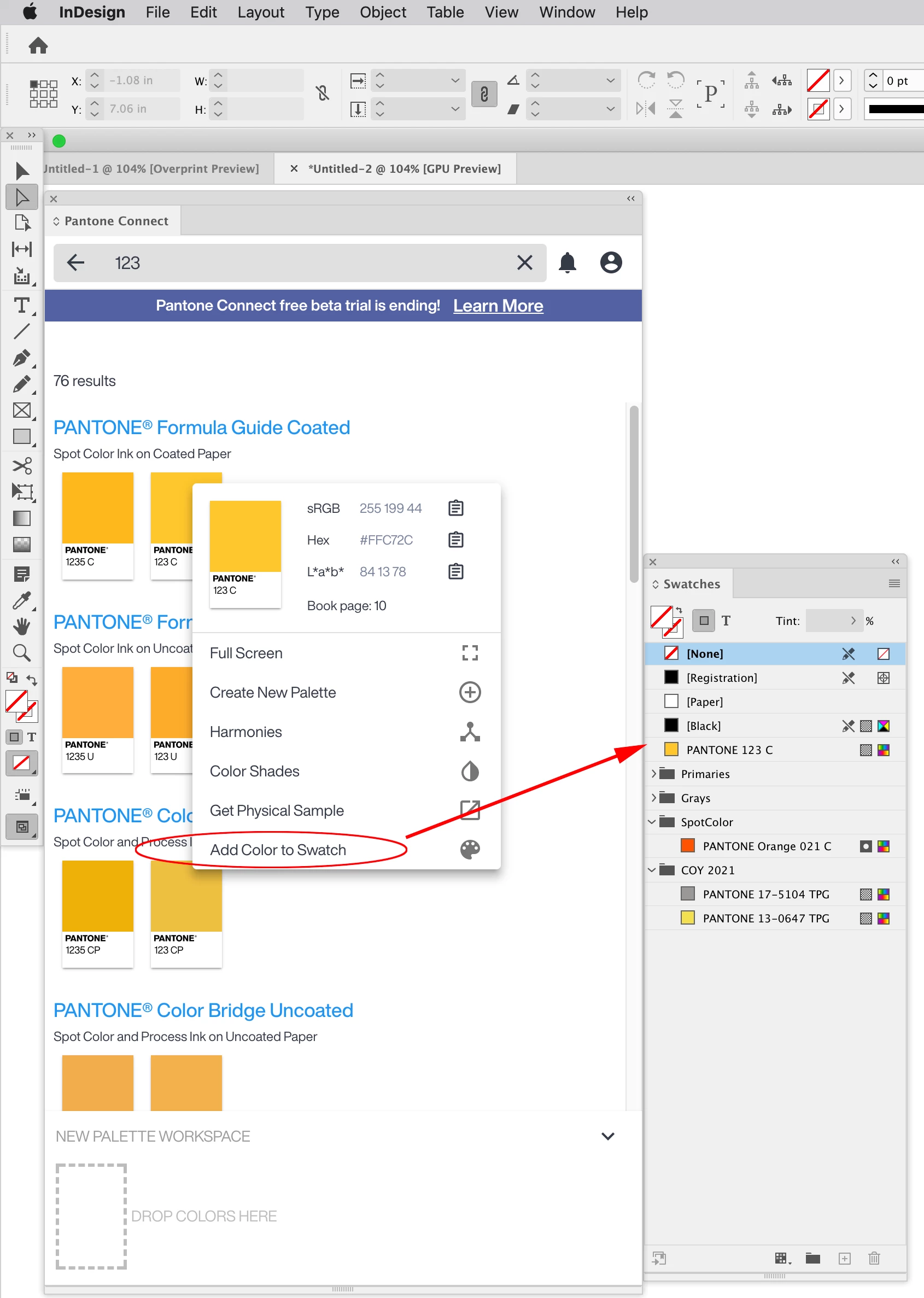The height and width of the screenshot is (1298, 924).
Task: Open the Object menu
Action: (383, 13)
